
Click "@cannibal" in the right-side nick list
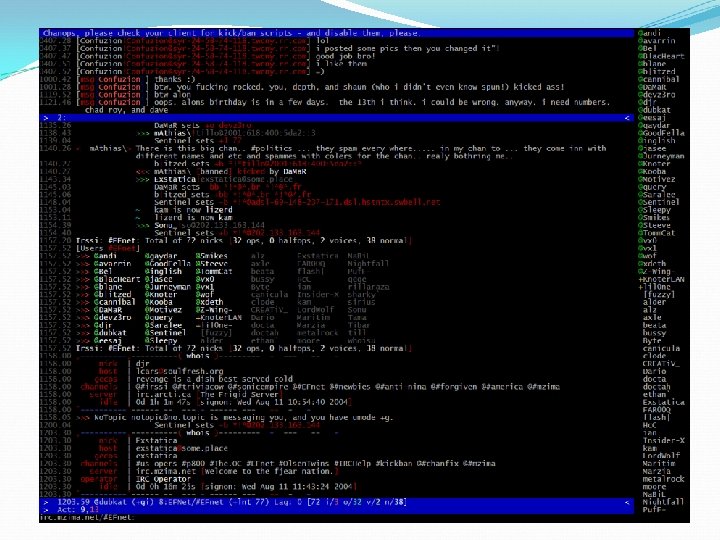[x=659, y=79]
